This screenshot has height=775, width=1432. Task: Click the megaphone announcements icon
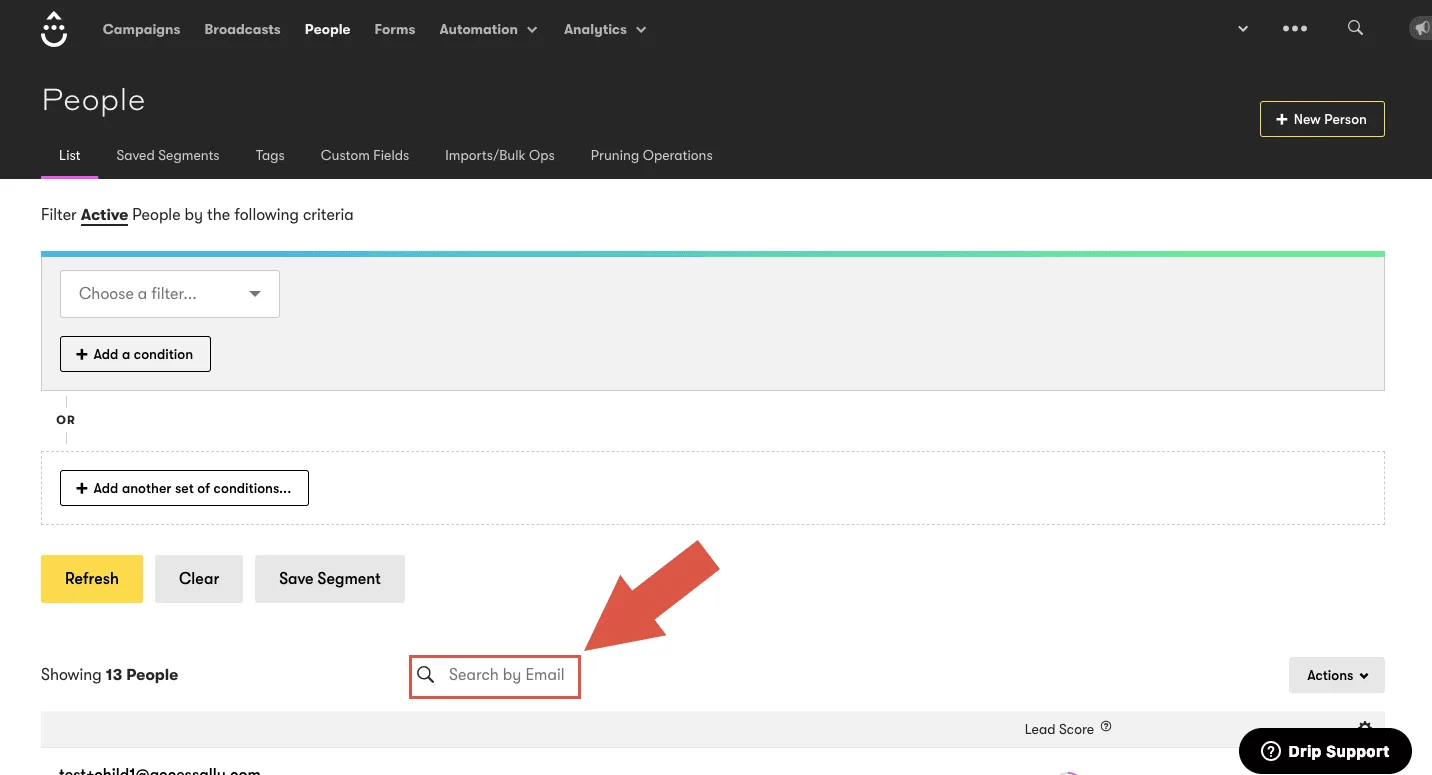pos(1420,29)
